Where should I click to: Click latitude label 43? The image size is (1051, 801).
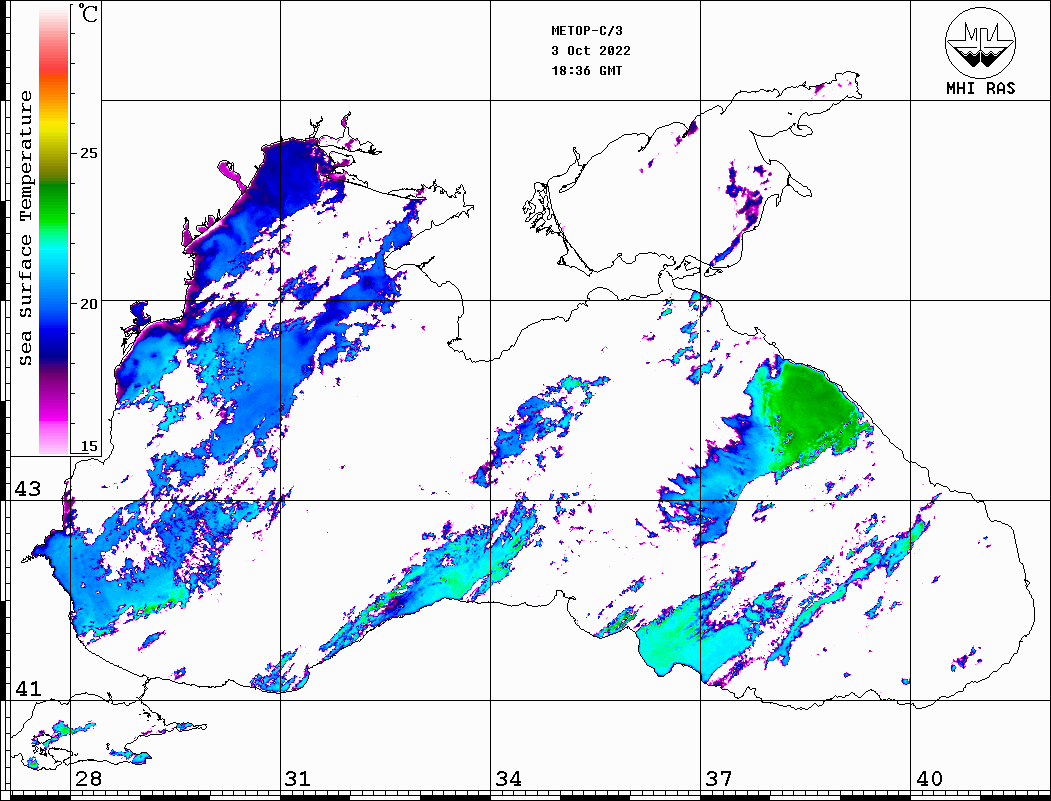pos(28,489)
